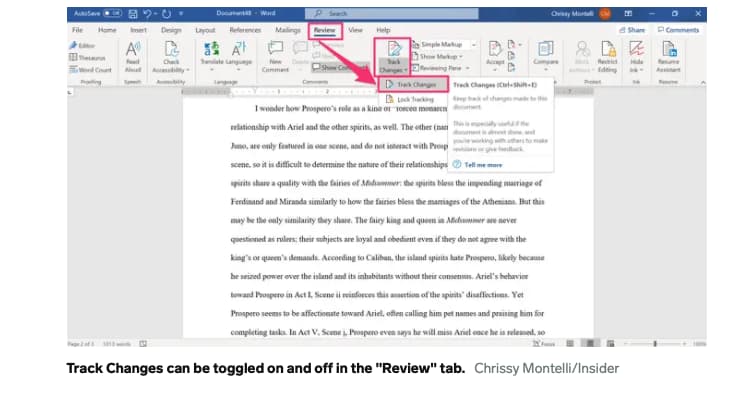Click the Translate icon
The image size is (745, 395).
[x=211, y=49]
